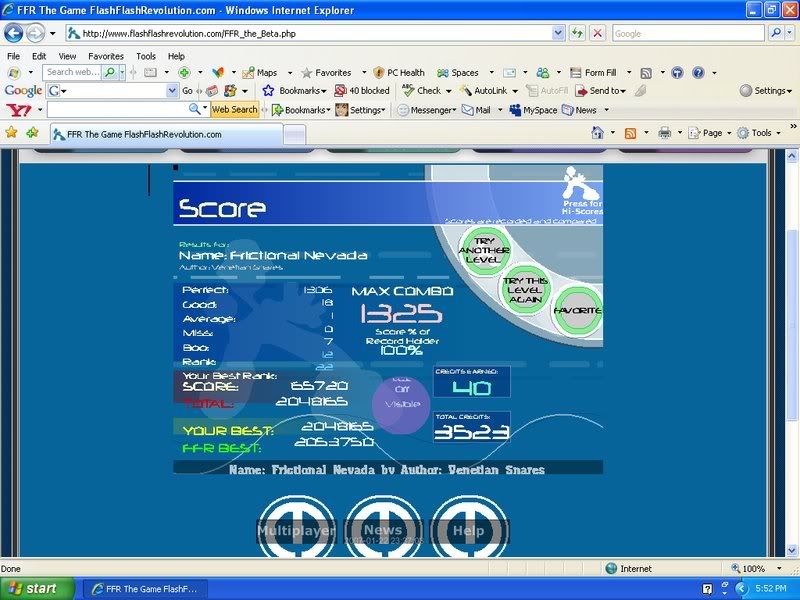Expand the Tools dropdown in command bar

pyautogui.click(x=762, y=132)
